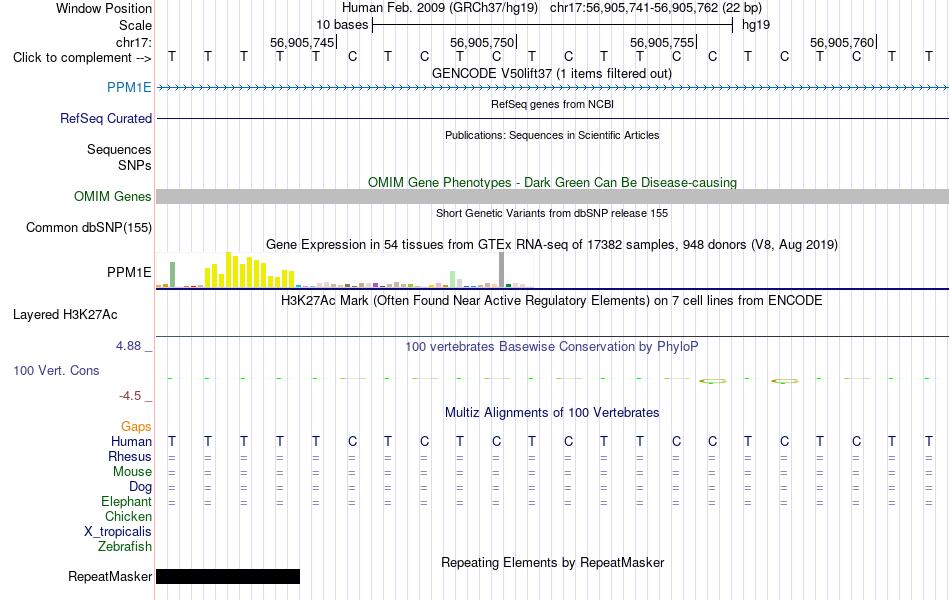
Task: Click the 10 bases scale bar line
Action: click(x=553, y=25)
